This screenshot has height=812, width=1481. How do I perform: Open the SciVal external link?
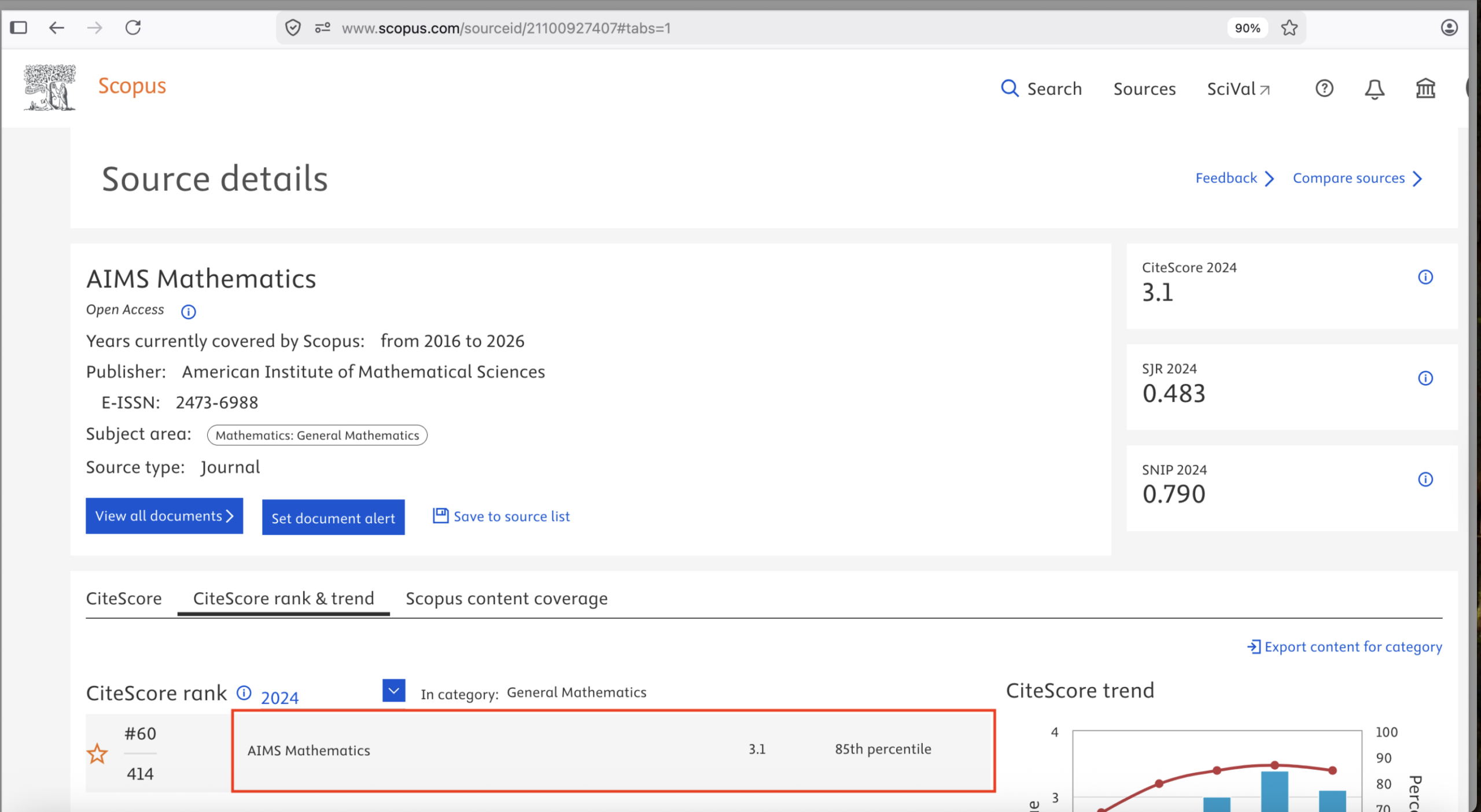1238,89
